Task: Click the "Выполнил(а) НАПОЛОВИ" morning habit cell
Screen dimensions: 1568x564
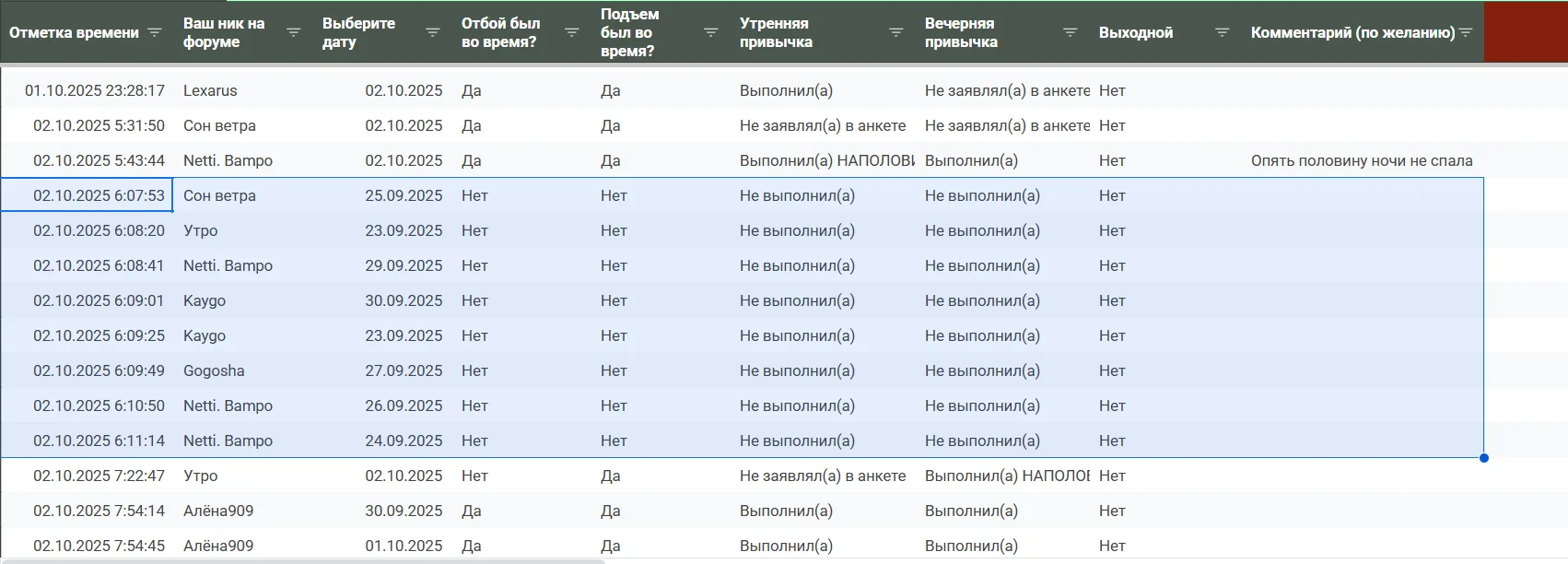Action: (825, 160)
